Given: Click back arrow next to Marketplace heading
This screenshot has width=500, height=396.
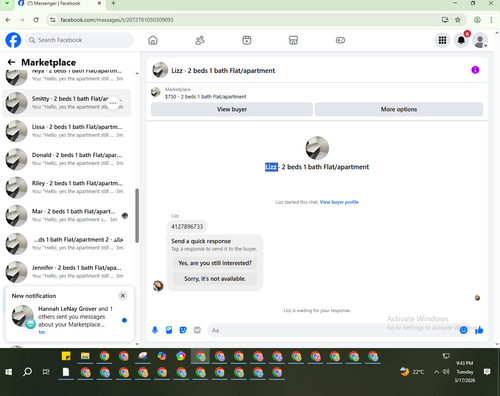Looking at the screenshot, I should point(11,62).
